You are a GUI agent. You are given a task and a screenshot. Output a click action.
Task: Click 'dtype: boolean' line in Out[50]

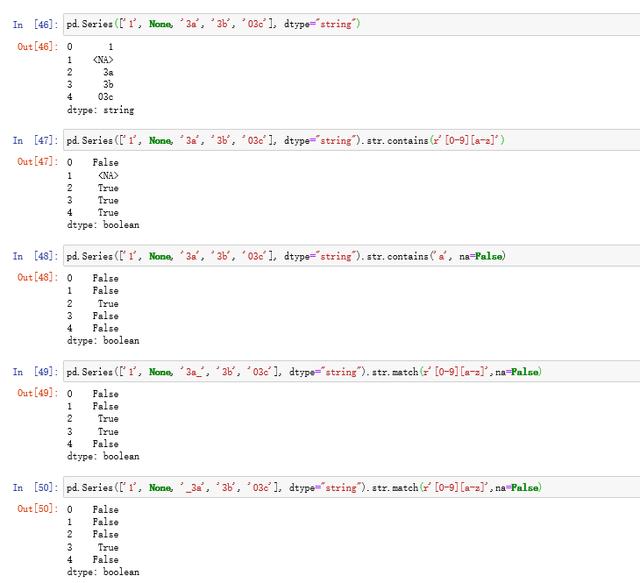pyautogui.click(x=103, y=572)
